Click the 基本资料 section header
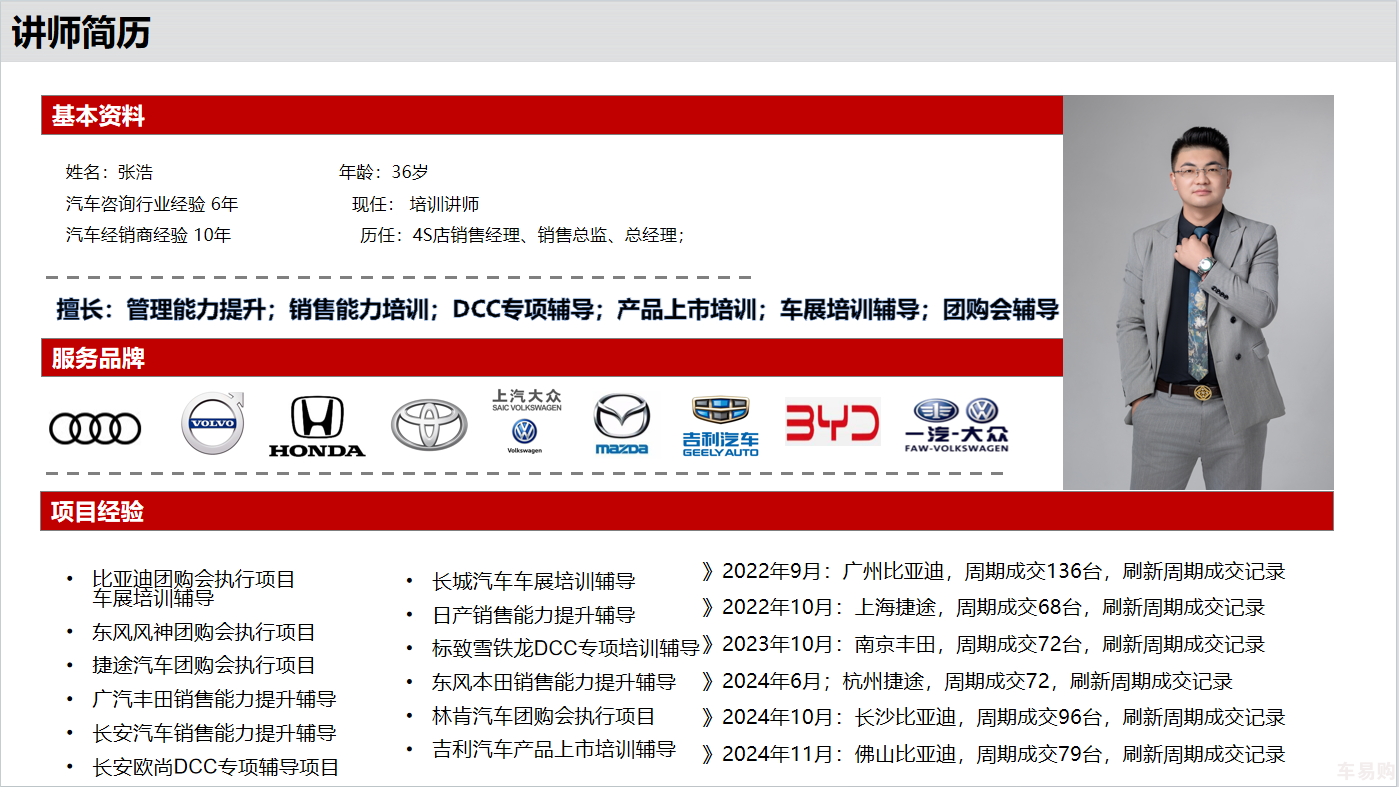1399x787 pixels. tap(552, 115)
